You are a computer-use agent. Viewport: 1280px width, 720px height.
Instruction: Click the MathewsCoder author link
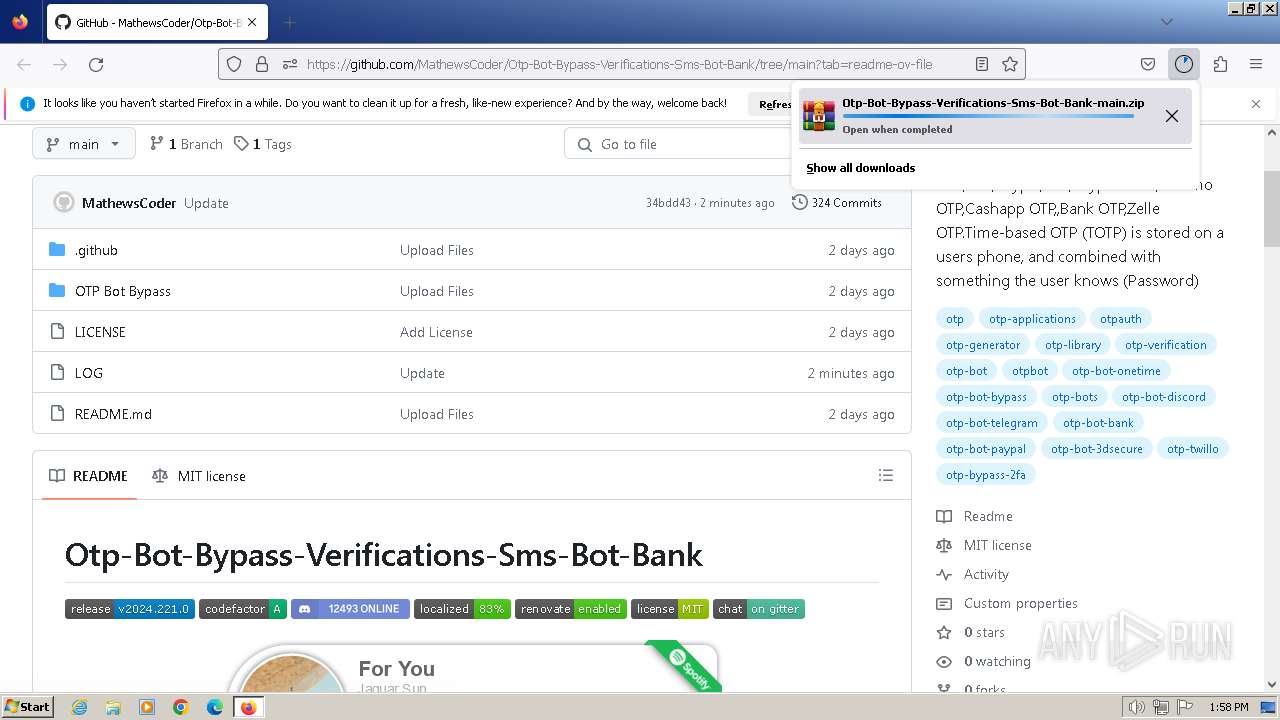tap(129, 203)
